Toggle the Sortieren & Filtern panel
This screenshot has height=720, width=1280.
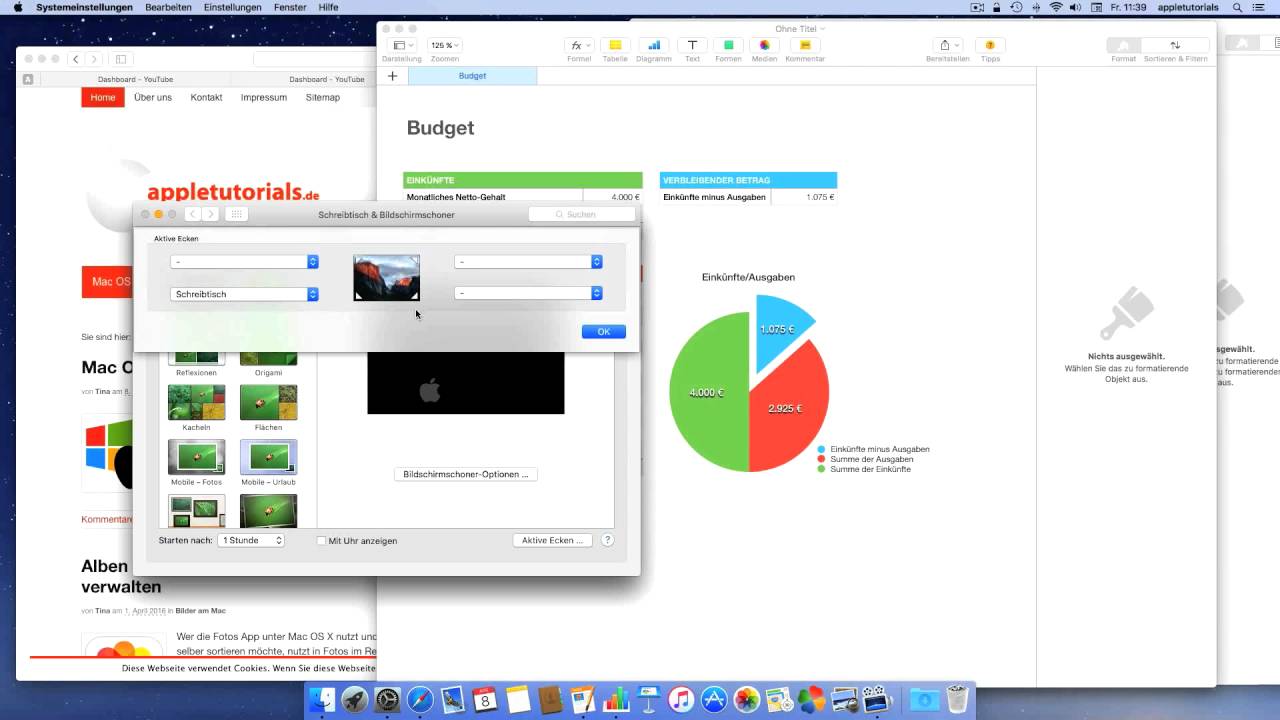tap(1175, 46)
